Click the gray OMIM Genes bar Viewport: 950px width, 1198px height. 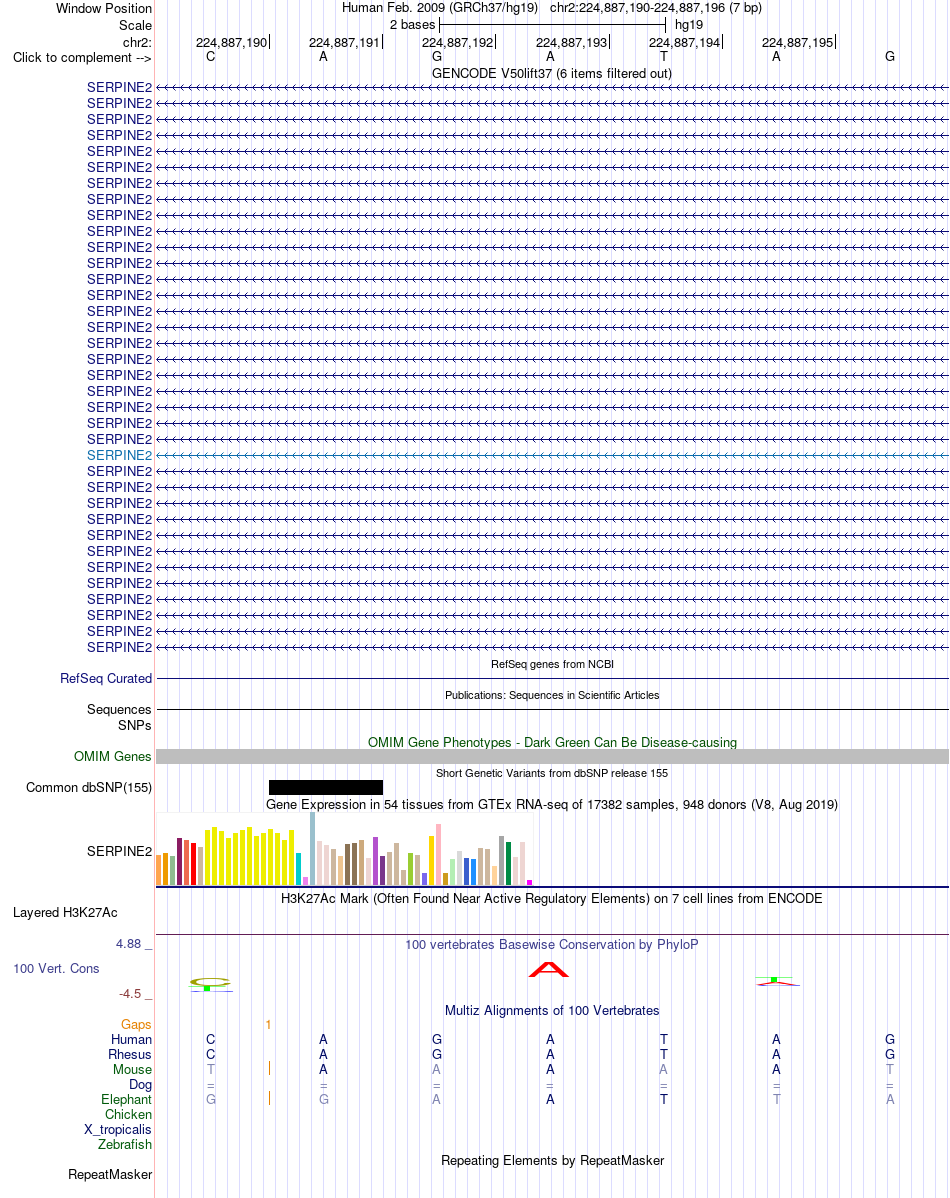tap(552, 756)
